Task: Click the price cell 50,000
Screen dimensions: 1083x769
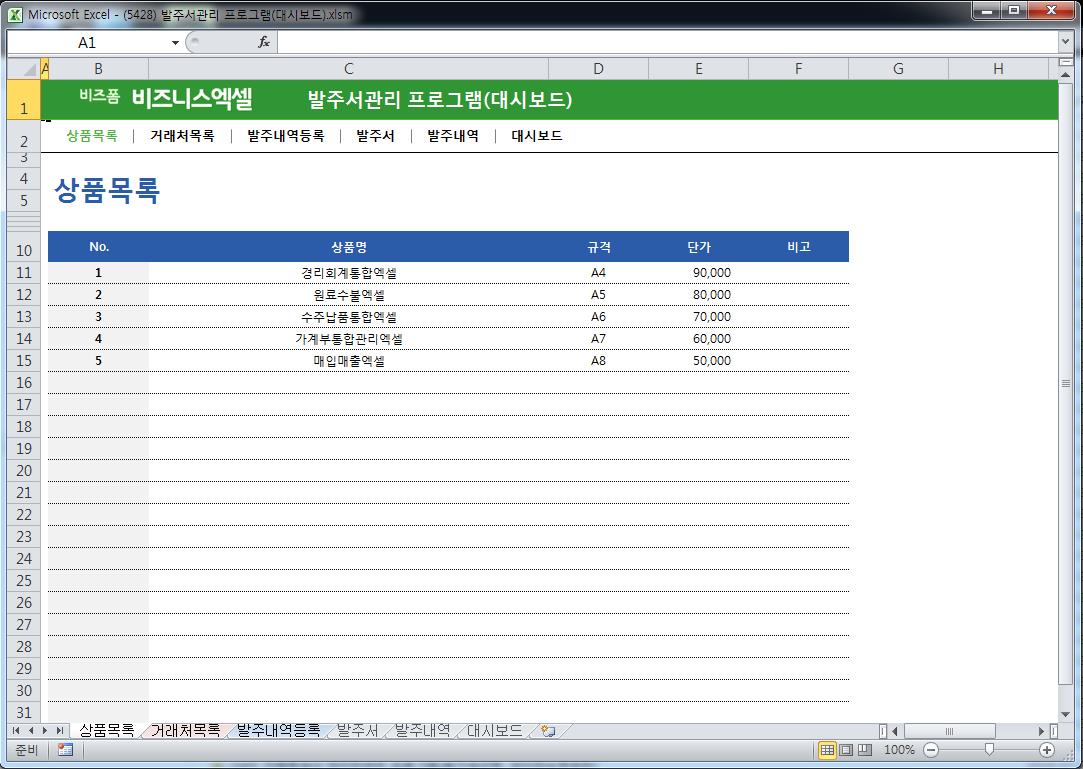Action: click(698, 361)
